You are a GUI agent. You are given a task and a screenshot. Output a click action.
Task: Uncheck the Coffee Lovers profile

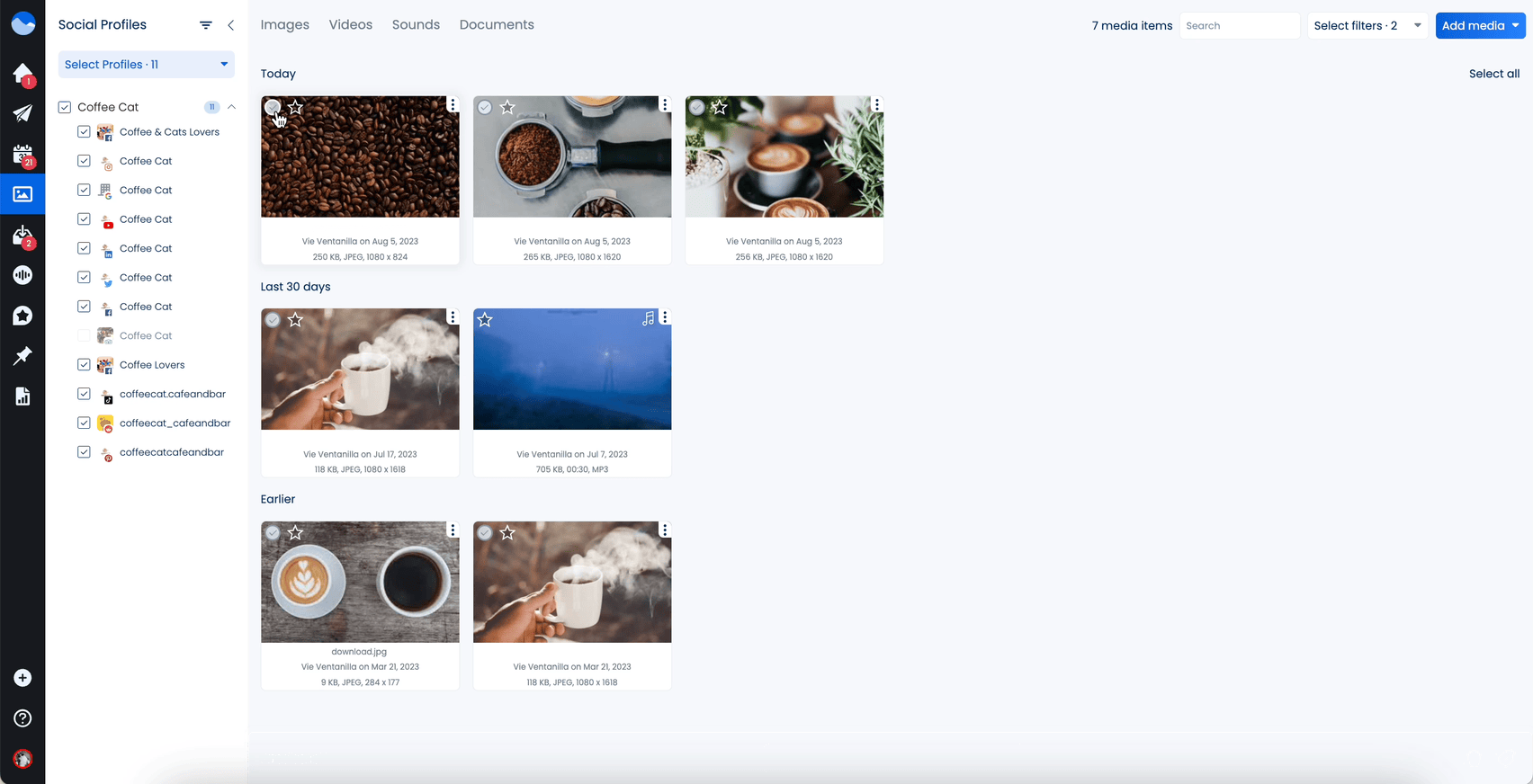pos(84,364)
